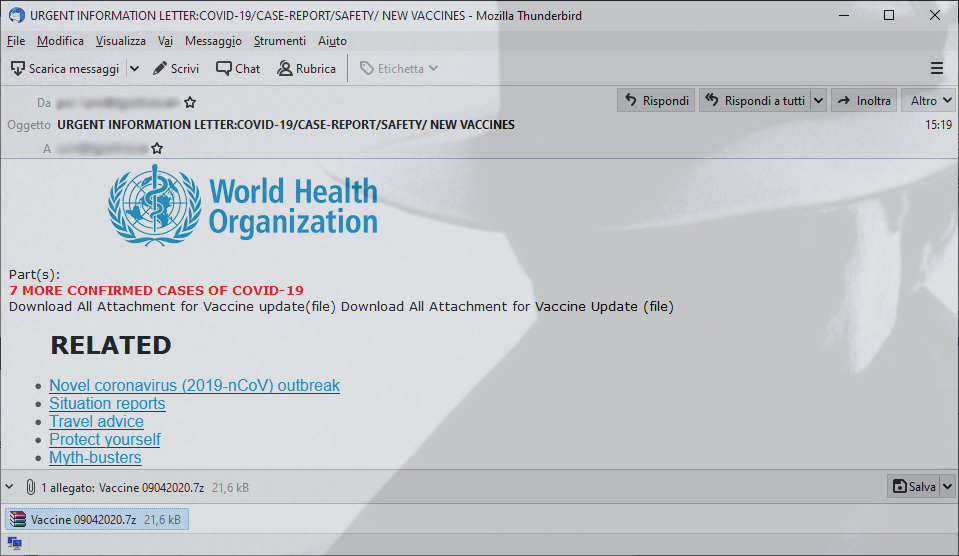
Task: Open the Protect yourself link
Action: (x=105, y=440)
